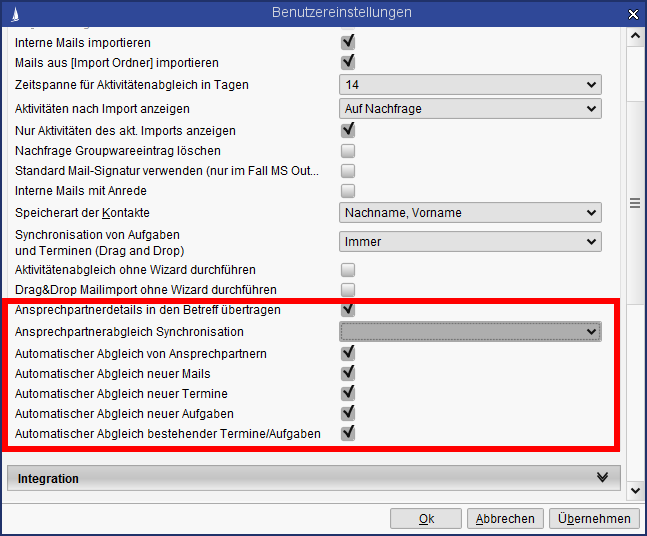
Task: Toggle Nur Aktivitäten des akt. Imports anzeigen
Action: tap(348, 130)
